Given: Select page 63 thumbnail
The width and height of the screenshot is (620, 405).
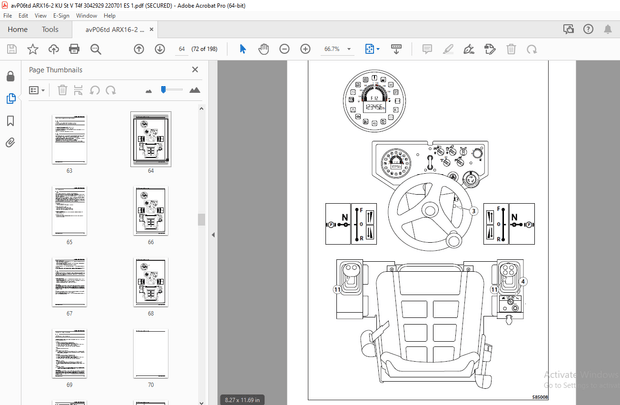Looking at the screenshot, I should pyautogui.click(x=69, y=139).
